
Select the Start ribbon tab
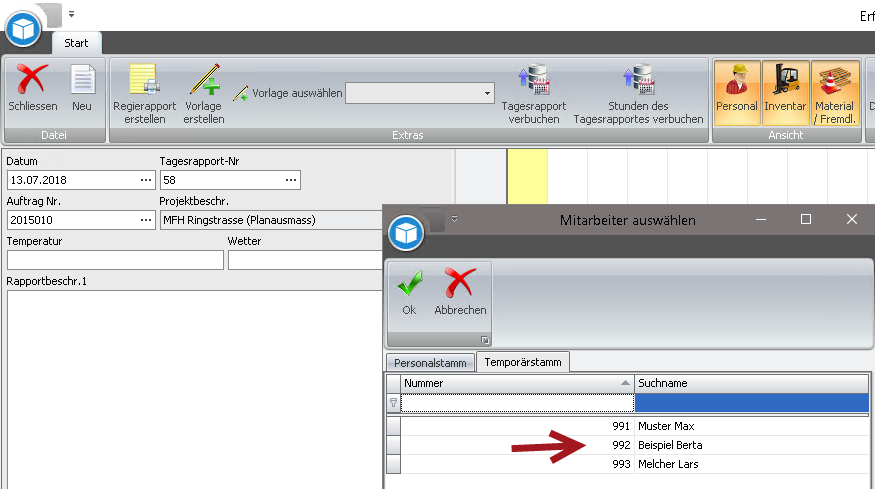76,43
